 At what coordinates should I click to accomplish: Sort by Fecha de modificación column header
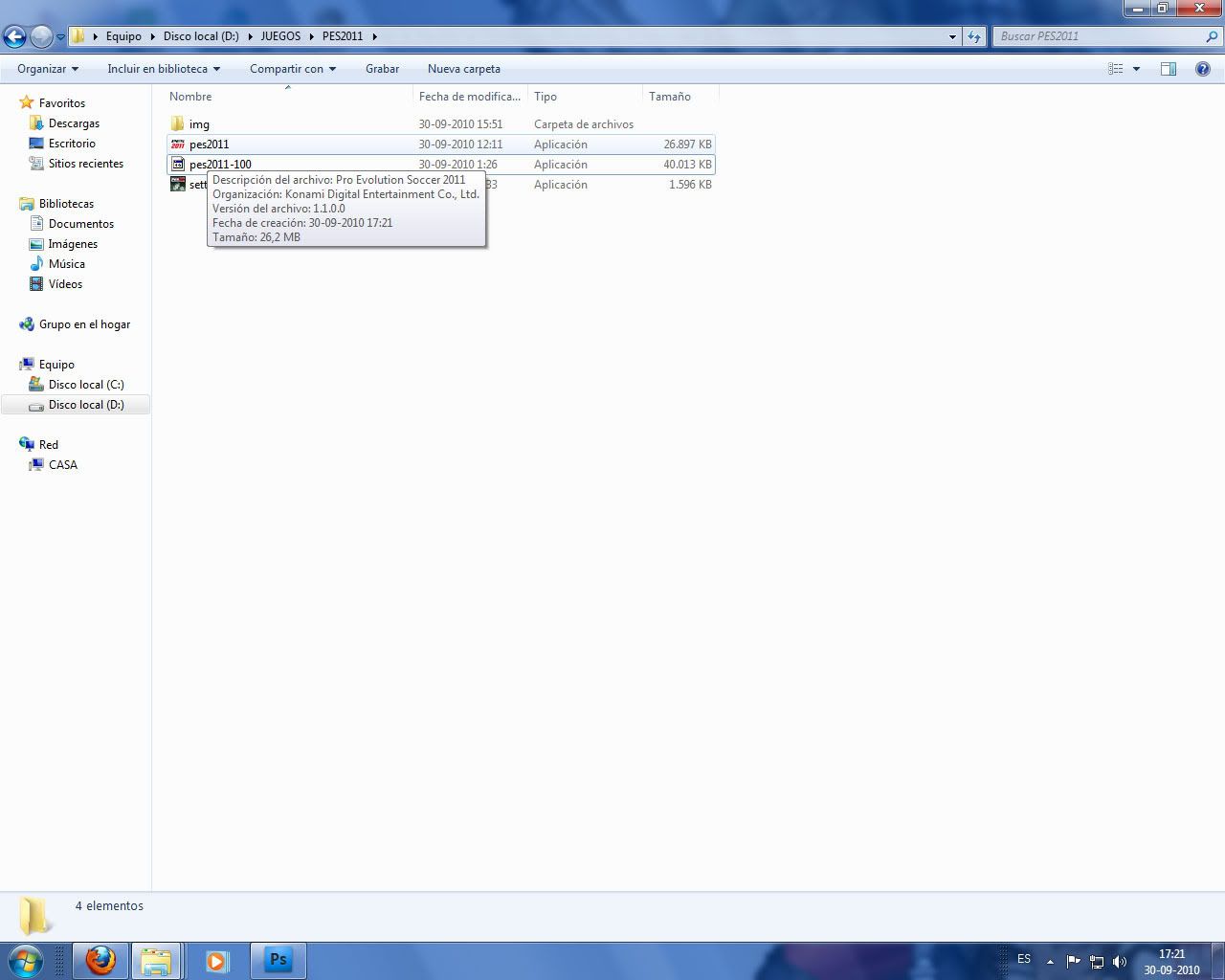coord(470,97)
